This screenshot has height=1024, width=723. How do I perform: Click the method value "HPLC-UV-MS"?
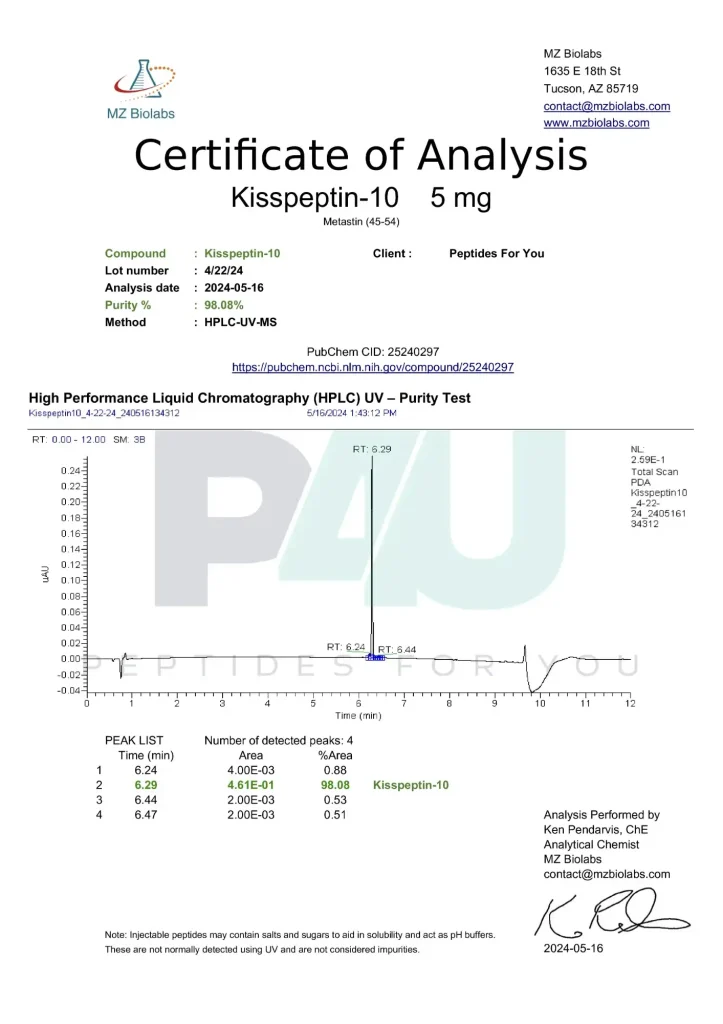(240, 323)
